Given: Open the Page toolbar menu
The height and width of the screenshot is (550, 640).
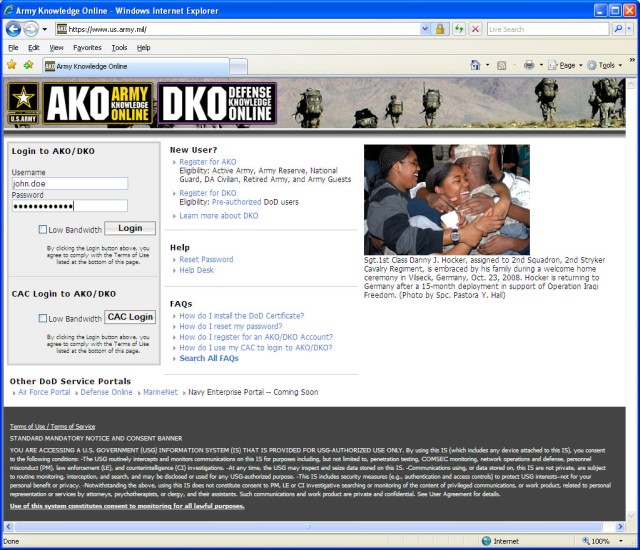Looking at the screenshot, I should (x=565, y=65).
